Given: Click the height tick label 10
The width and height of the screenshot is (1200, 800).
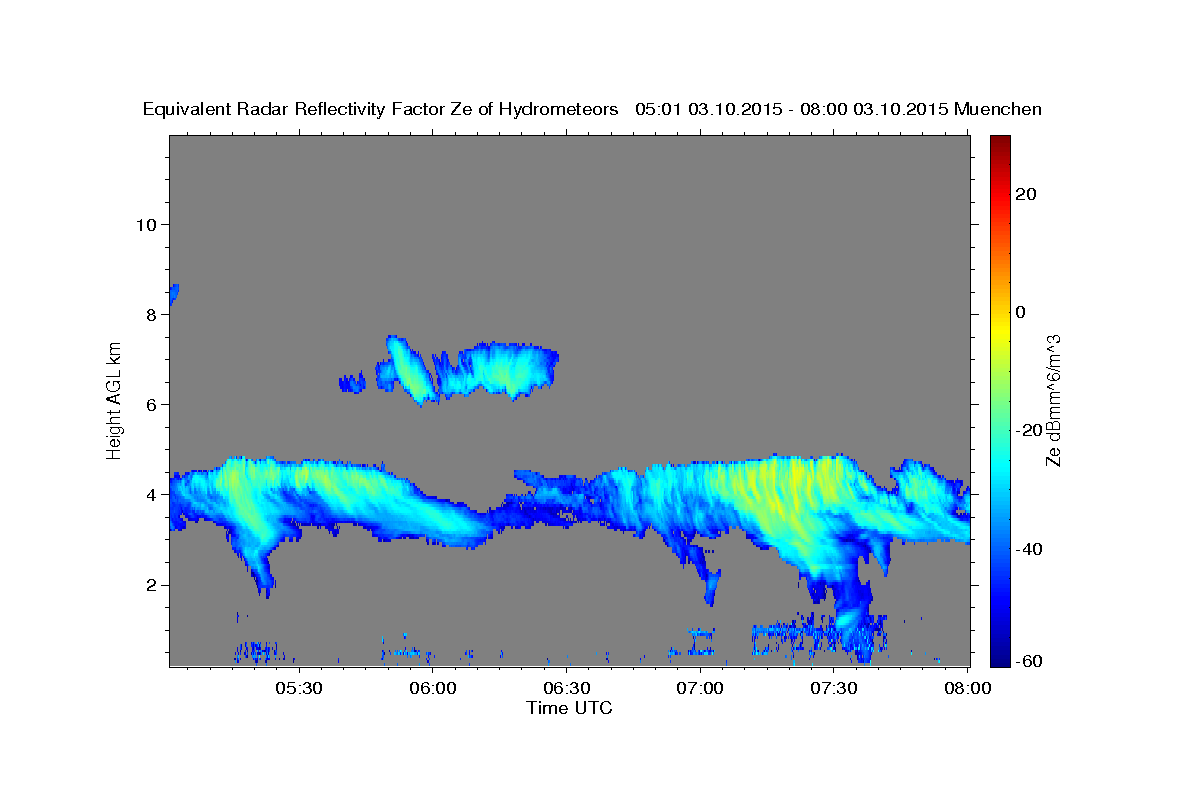Looking at the screenshot, I should click(x=145, y=224).
